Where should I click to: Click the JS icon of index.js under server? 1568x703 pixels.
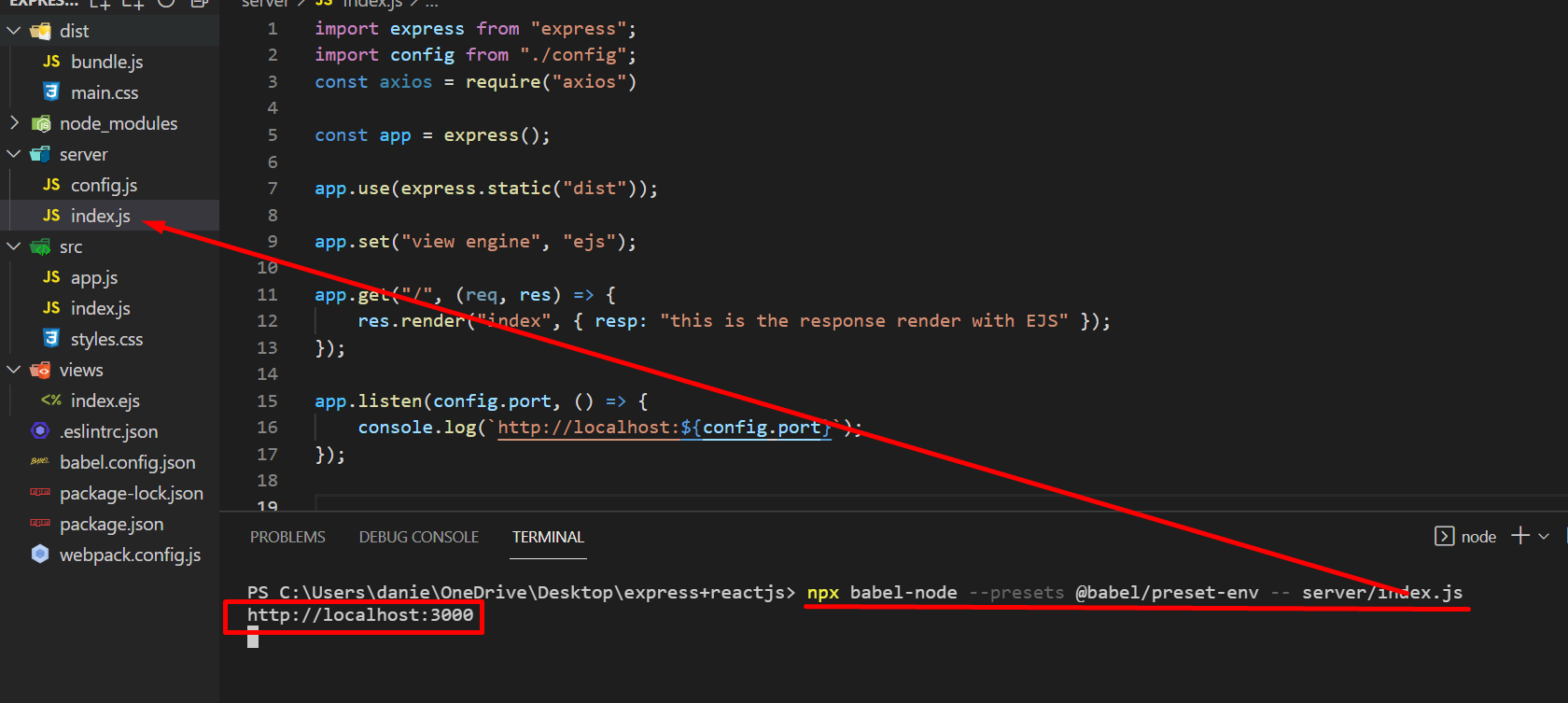(51, 216)
